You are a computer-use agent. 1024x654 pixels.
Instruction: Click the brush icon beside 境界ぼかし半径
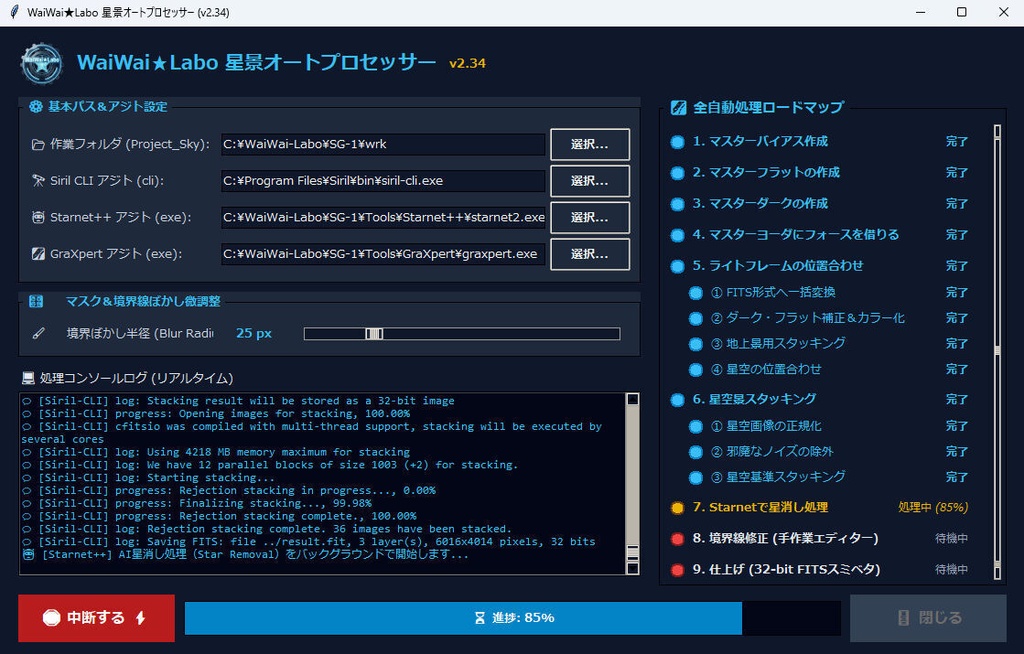tap(39, 333)
